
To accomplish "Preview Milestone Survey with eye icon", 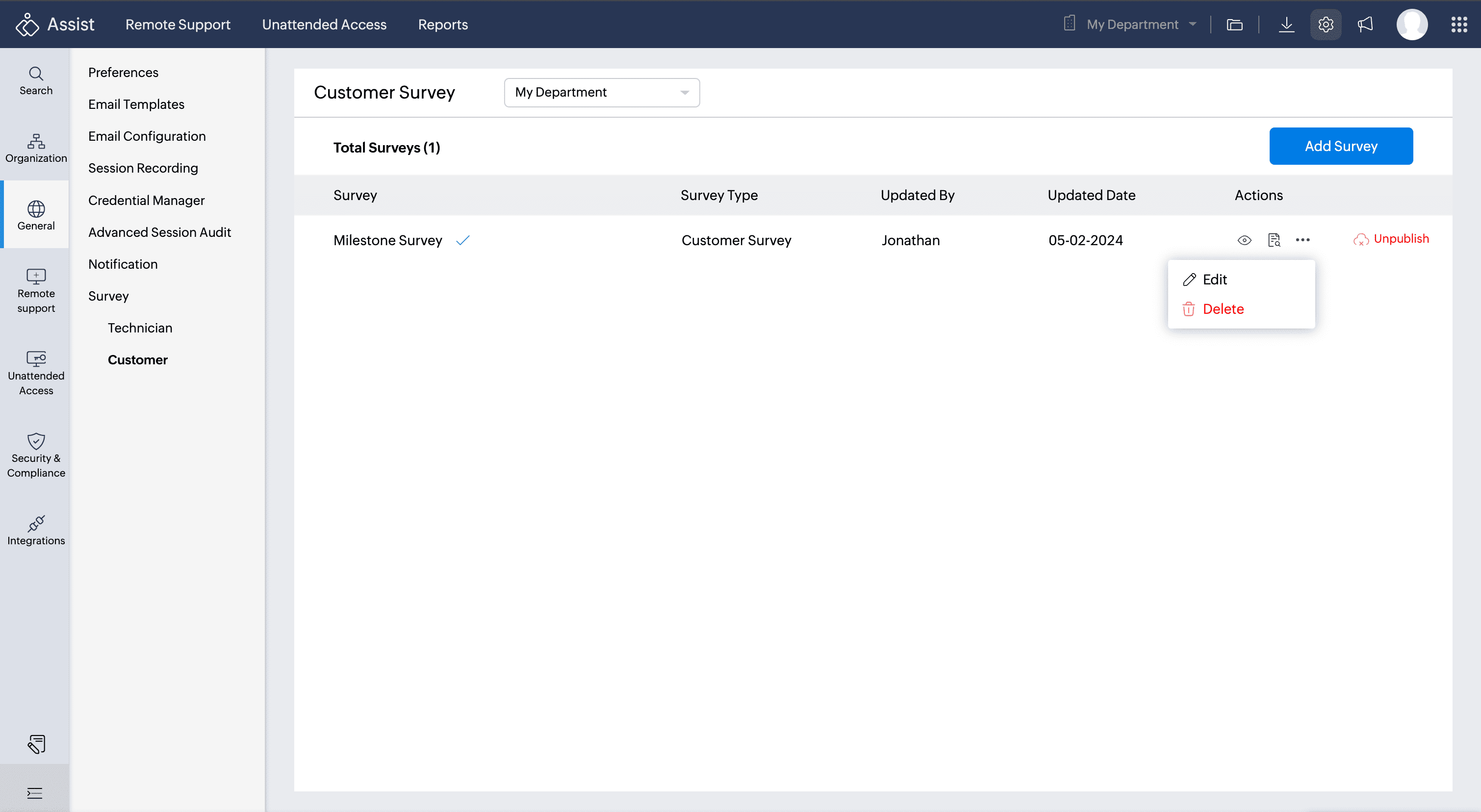I will click(x=1244, y=240).
